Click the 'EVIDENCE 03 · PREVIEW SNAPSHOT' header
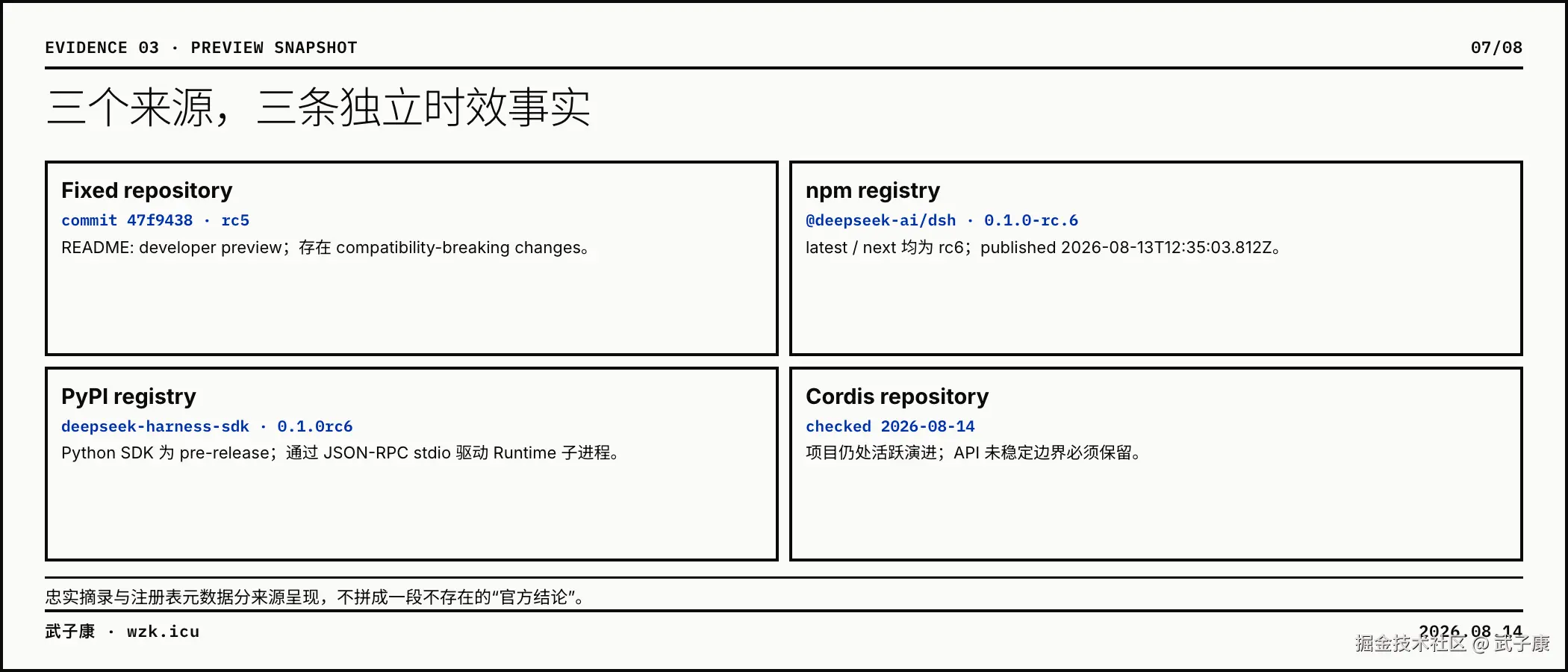 point(201,48)
